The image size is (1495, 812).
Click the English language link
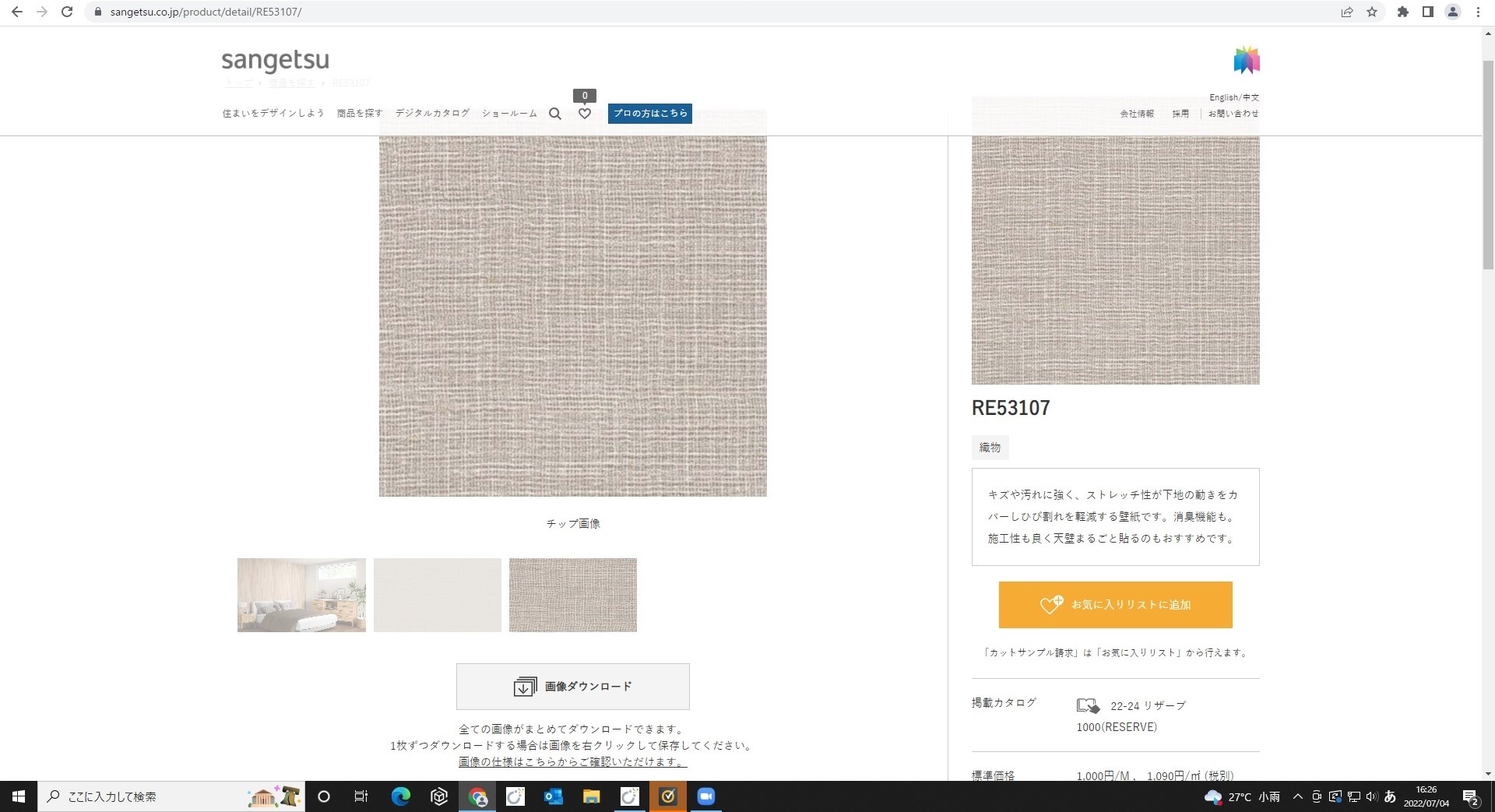(x=1222, y=97)
